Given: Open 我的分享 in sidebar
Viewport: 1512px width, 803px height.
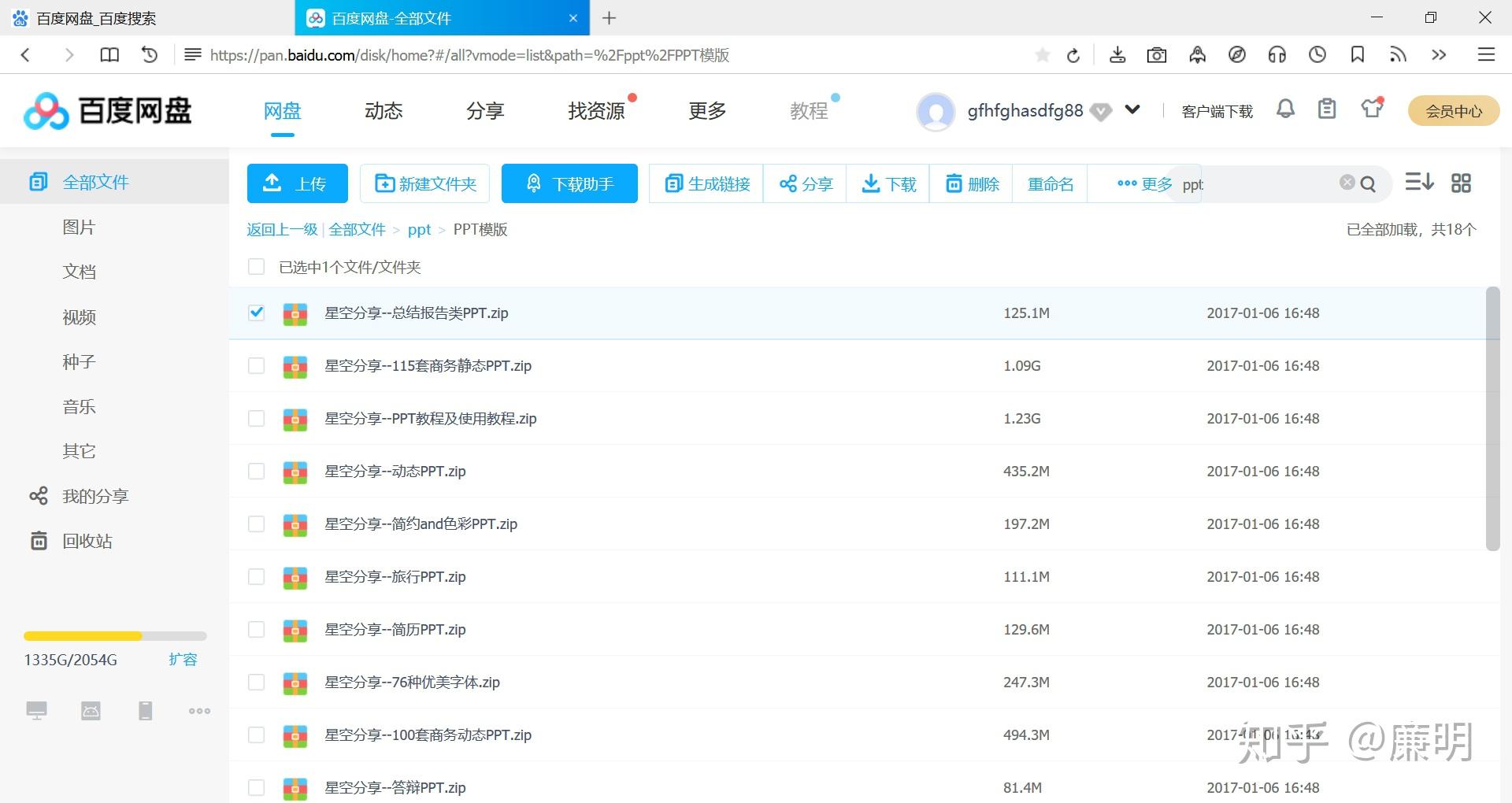Looking at the screenshot, I should click(95, 496).
